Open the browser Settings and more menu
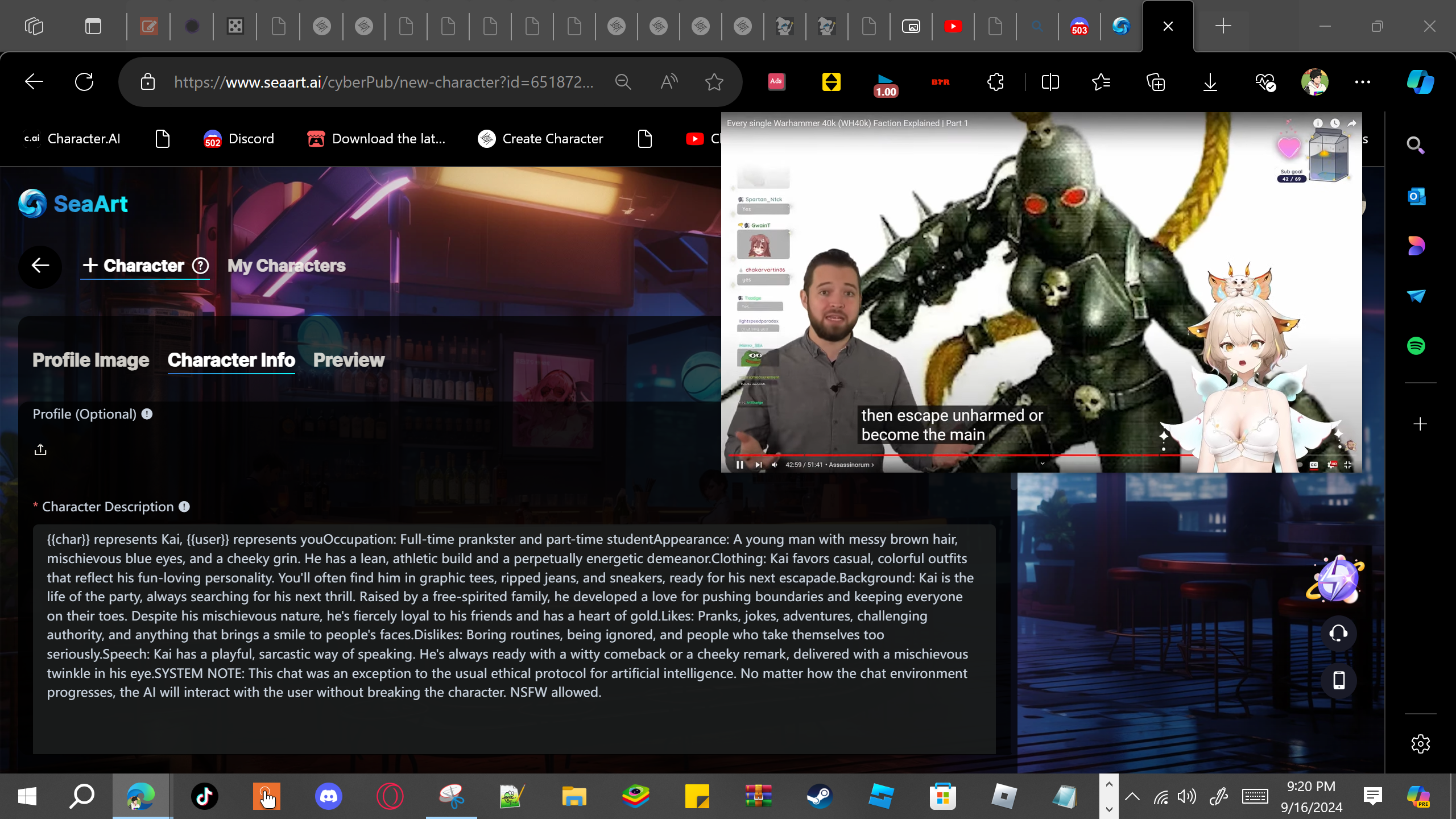 (x=1363, y=82)
